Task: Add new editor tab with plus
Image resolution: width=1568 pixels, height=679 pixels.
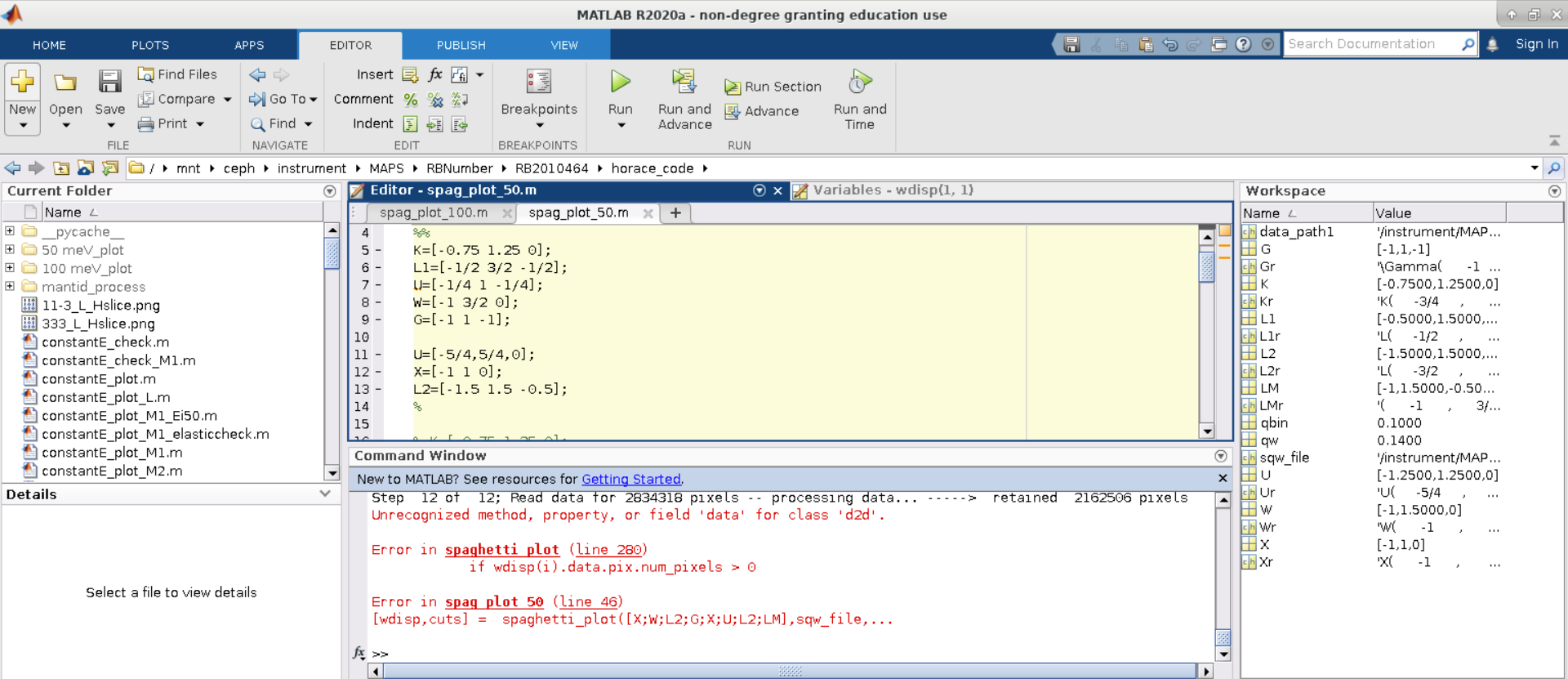Action: (x=675, y=212)
